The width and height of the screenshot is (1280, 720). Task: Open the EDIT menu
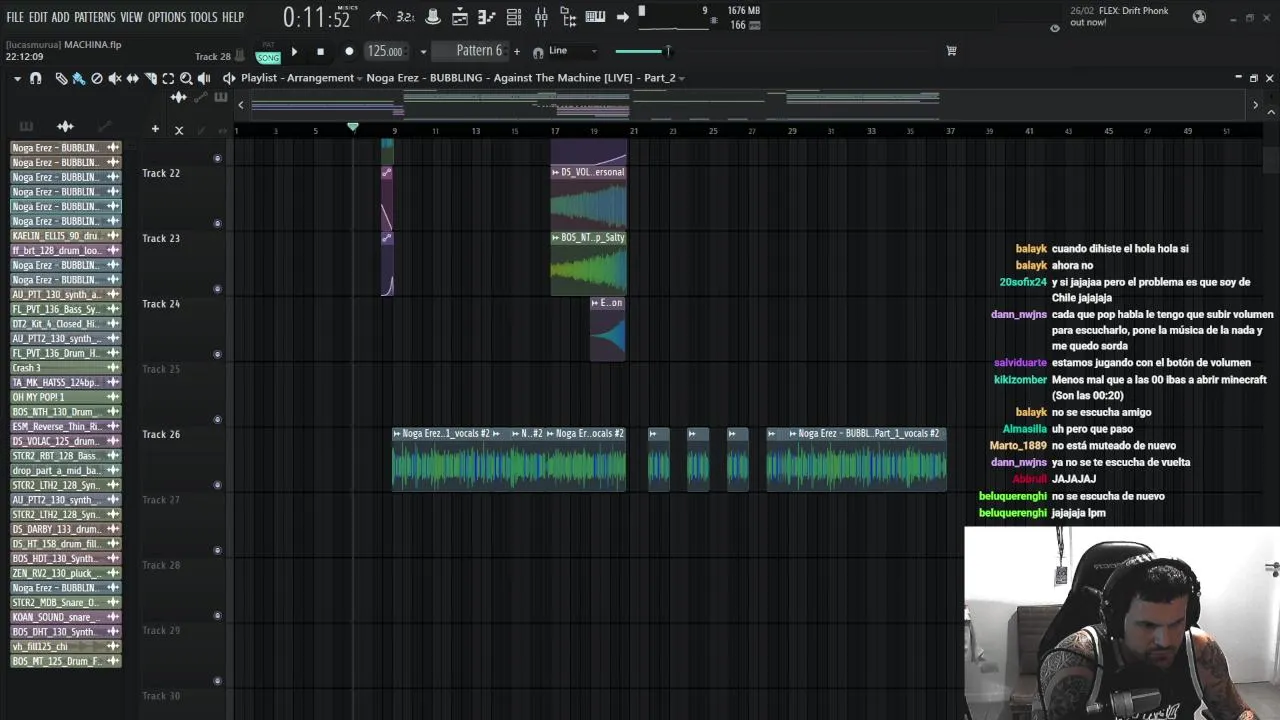(38, 17)
